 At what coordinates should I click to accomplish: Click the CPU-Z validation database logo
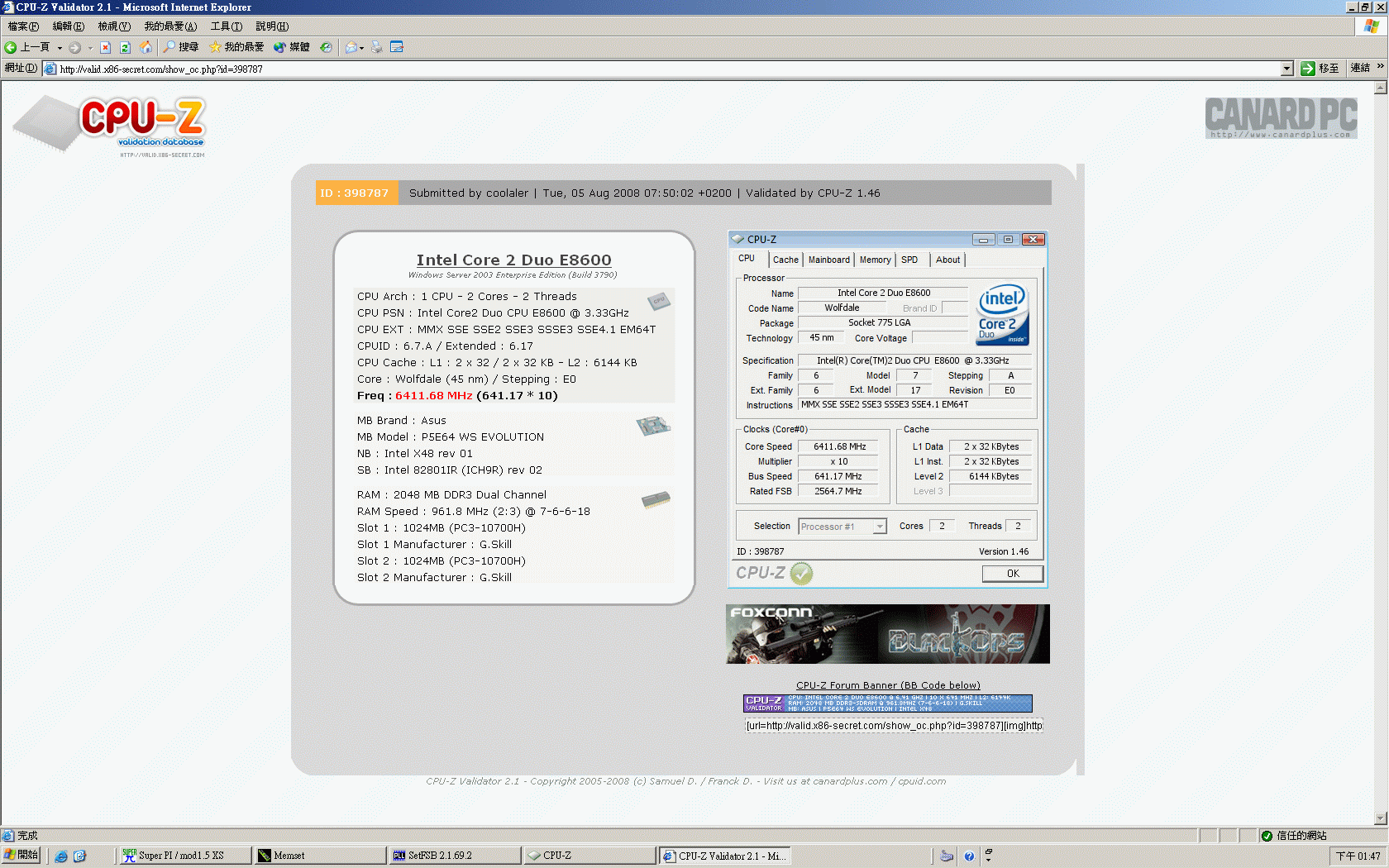[x=109, y=126]
